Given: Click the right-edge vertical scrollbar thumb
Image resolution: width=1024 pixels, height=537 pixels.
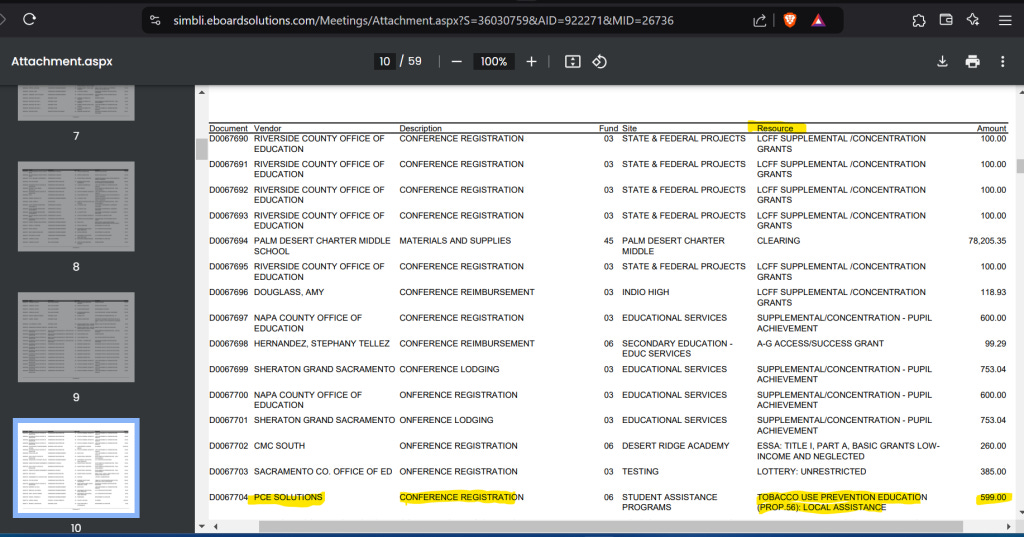Looking at the screenshot, I should point(1020,166).
